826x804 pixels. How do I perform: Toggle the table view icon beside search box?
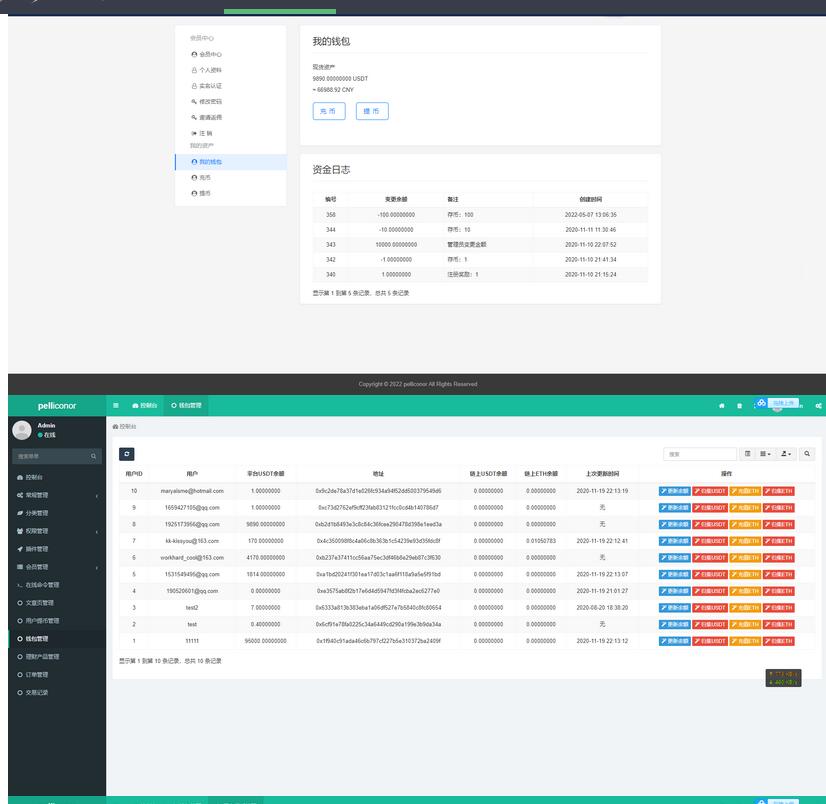coord(747,454)
